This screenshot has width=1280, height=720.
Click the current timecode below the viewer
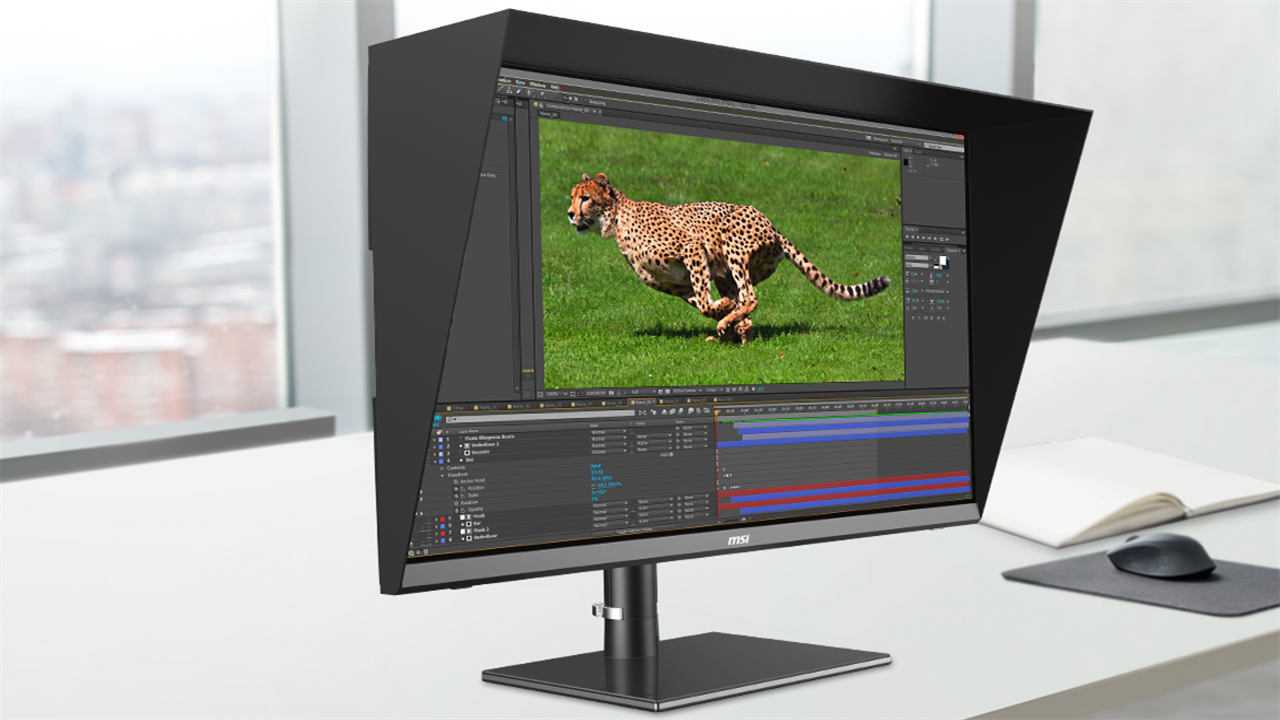coord(596,393)
